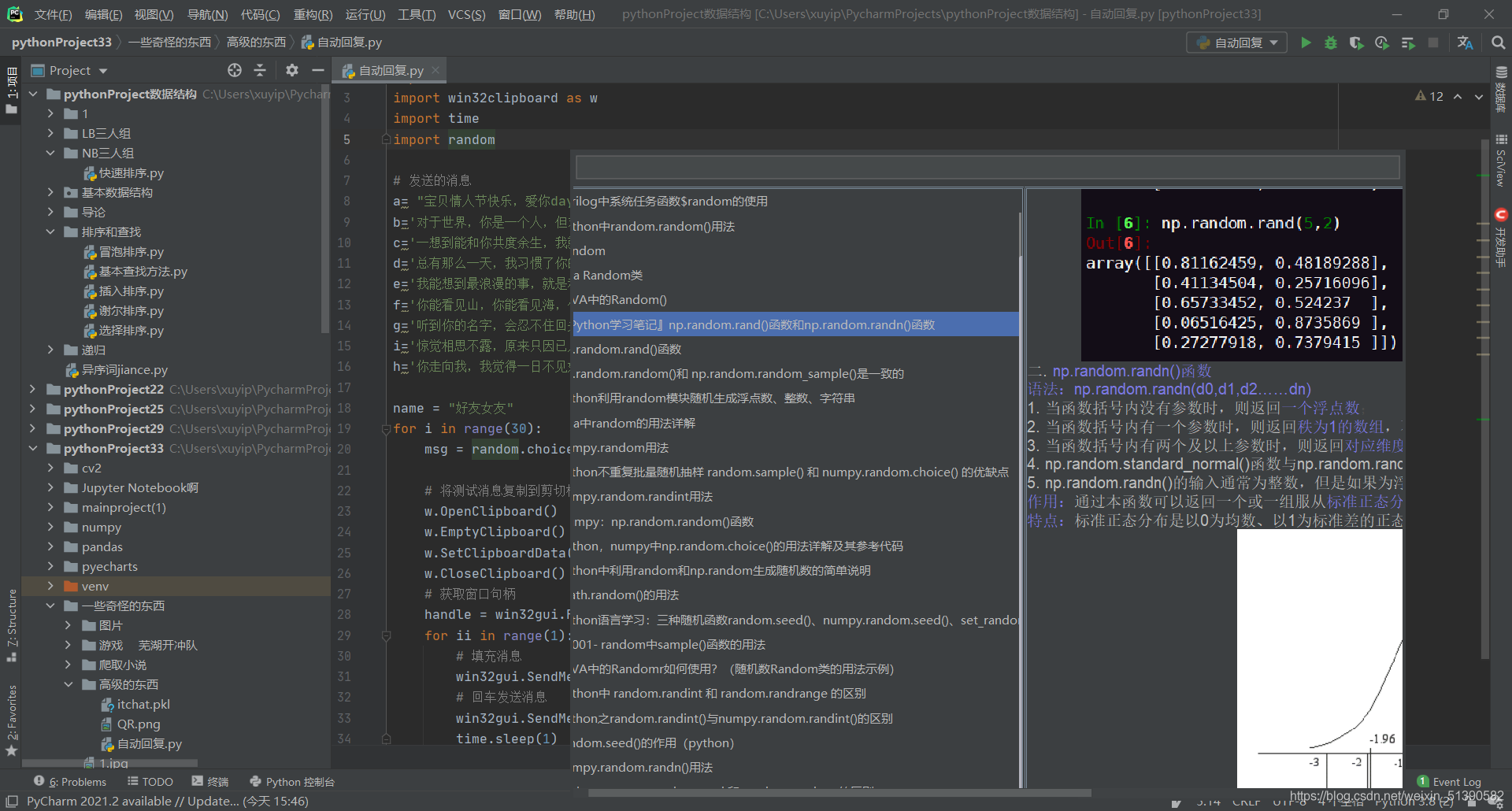1512x811 pixels.
Task: Open the 编辑(E) menu
Action: tap(103, 15)
